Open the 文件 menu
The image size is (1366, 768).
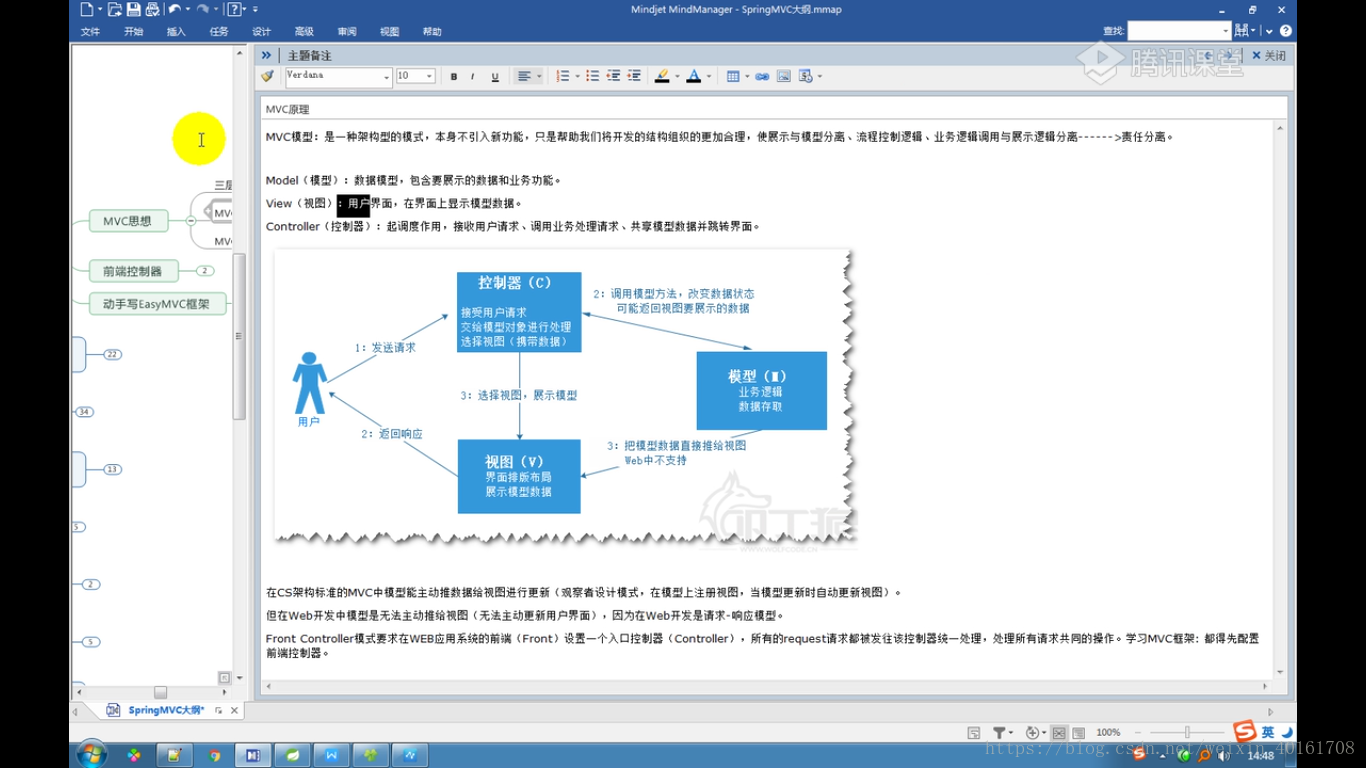90,32
